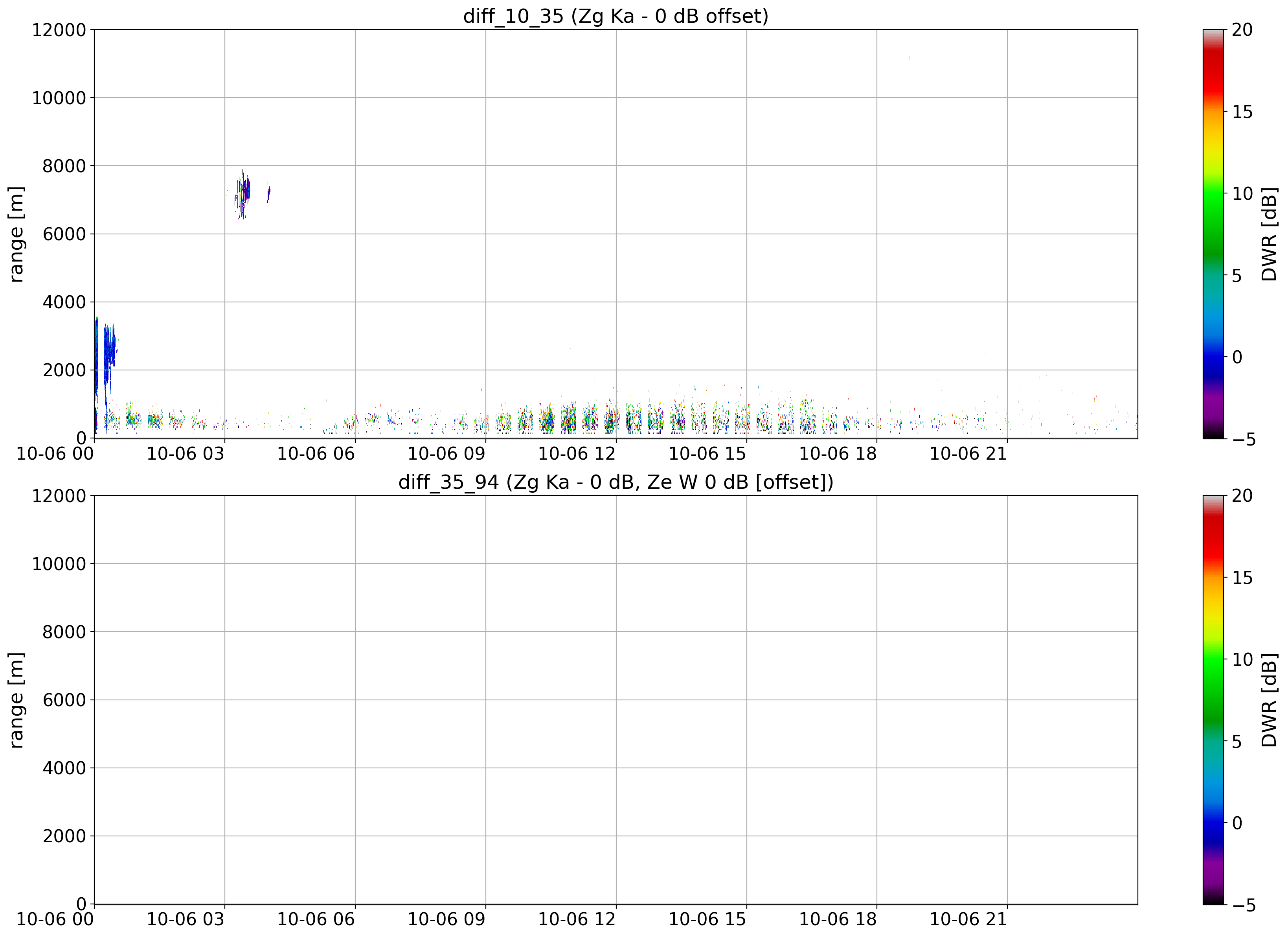Click the '8000' y-tick of the diff_35_94 plot
This screenshot has height=937, width=1288.
coord(64,632)
